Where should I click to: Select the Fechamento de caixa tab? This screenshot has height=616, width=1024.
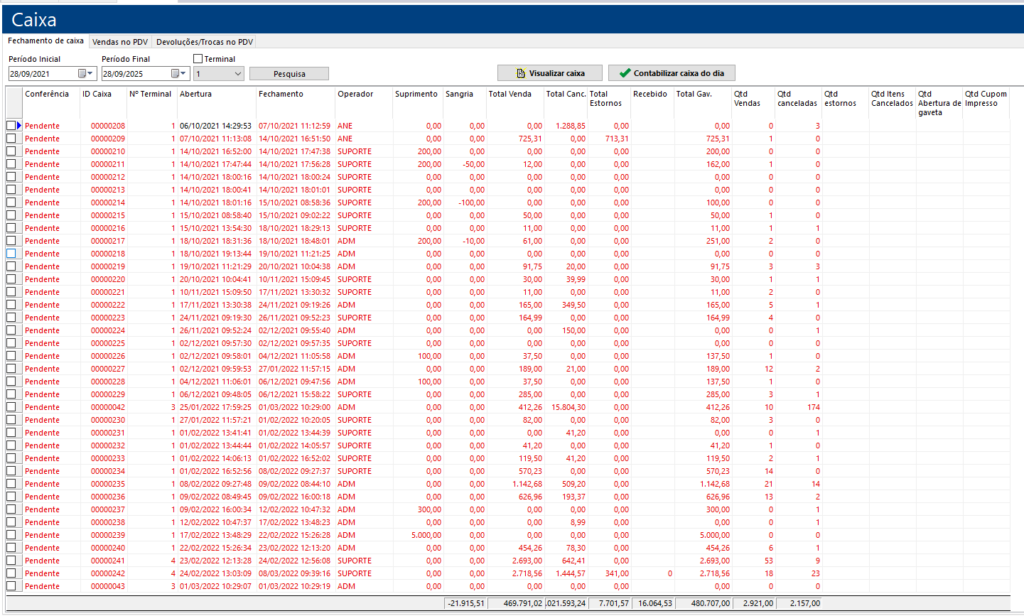click(x=45, y=41)
